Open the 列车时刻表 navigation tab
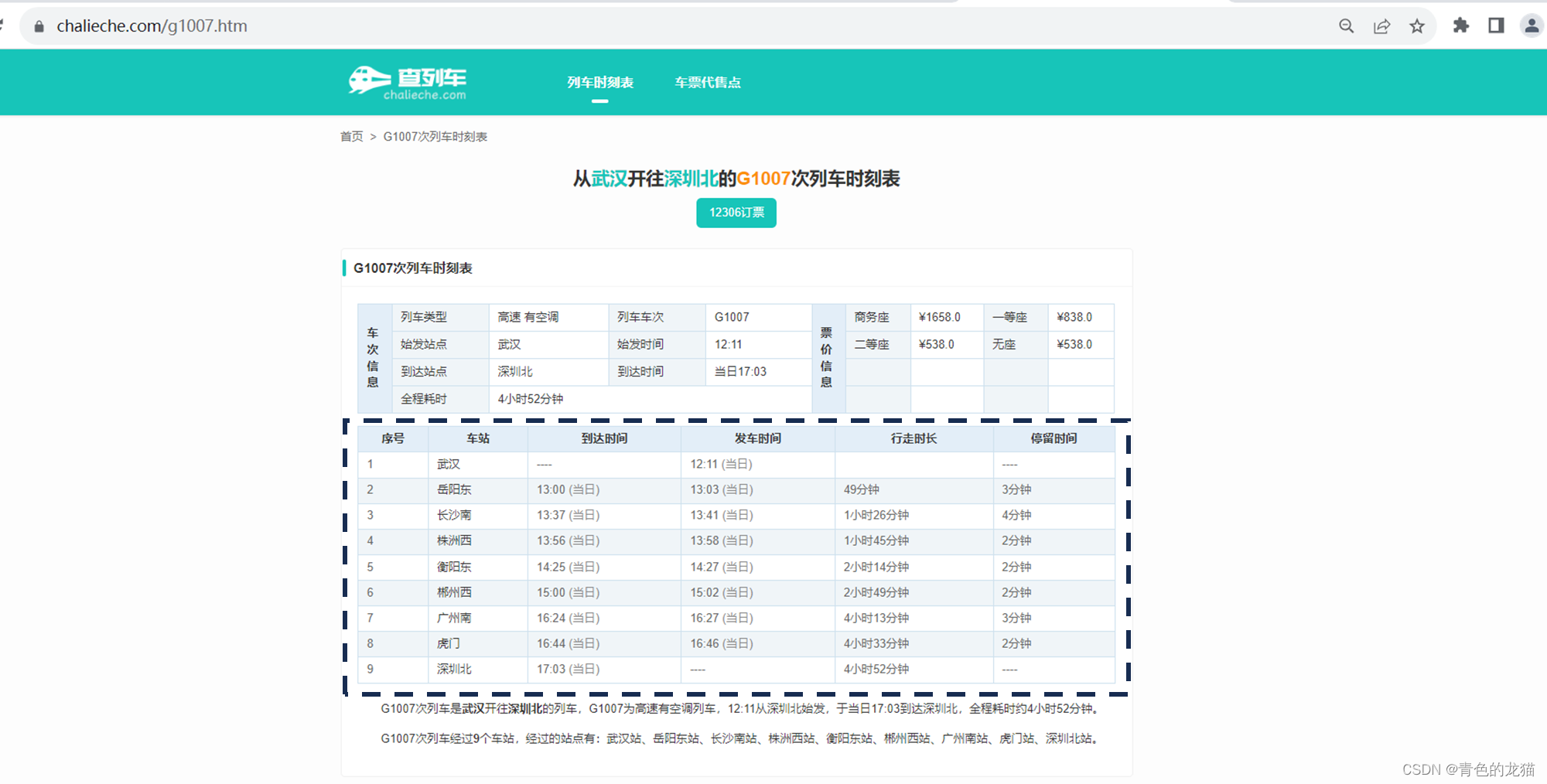 [x=600, y=83]
